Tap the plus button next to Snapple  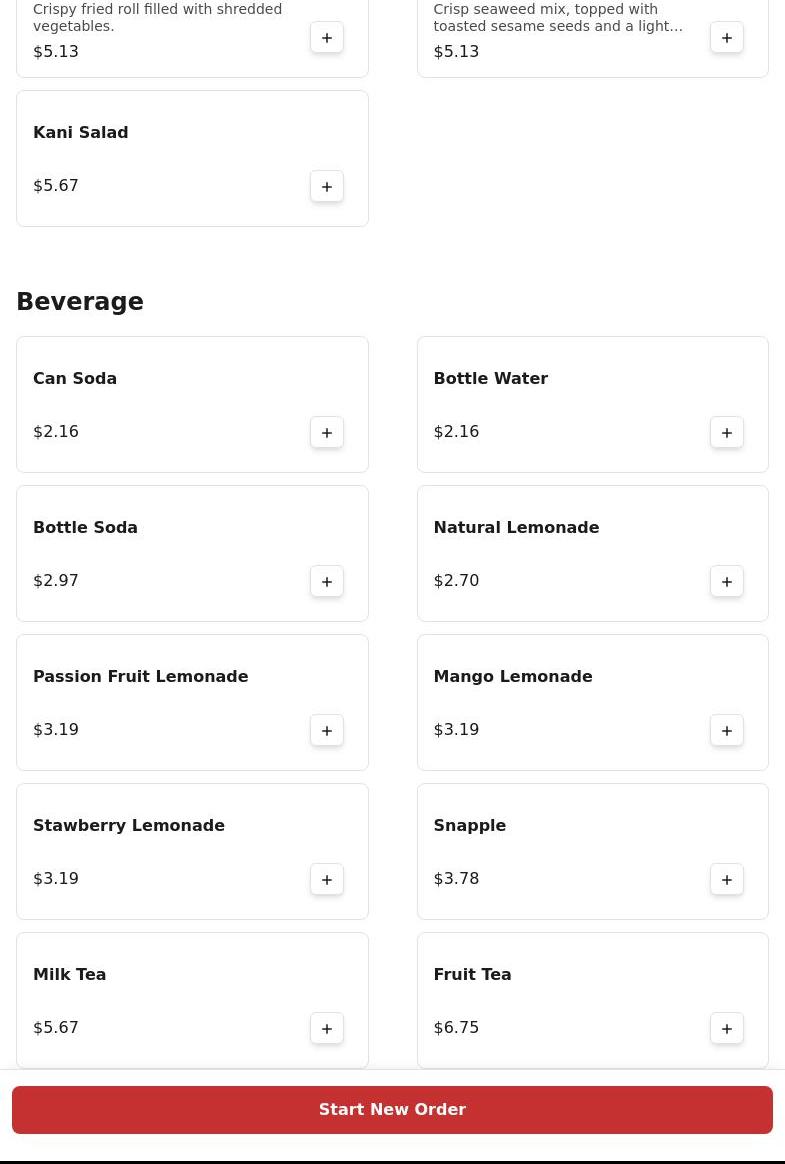pos(727,879)
